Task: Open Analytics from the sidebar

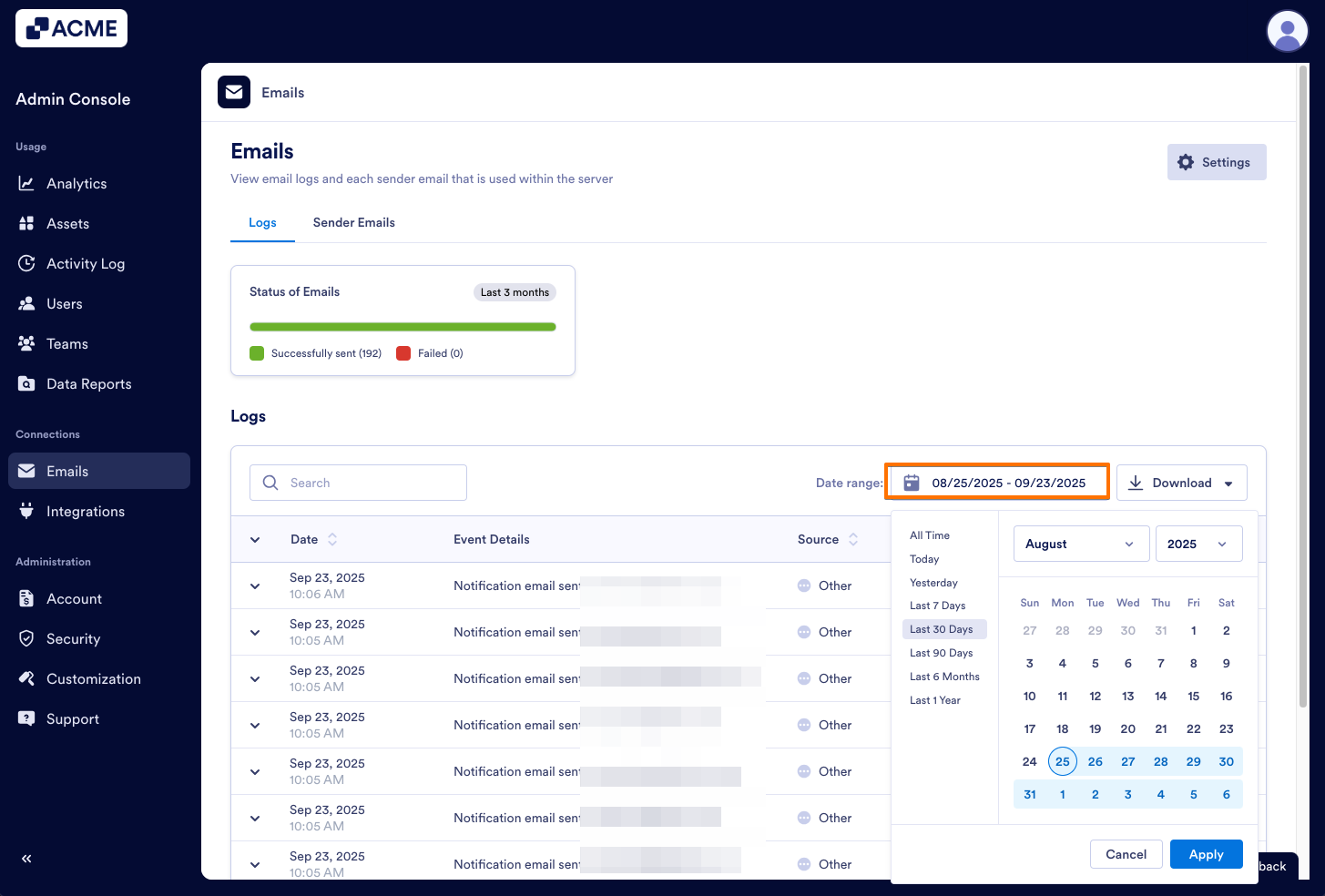Action: click(76, 183)
